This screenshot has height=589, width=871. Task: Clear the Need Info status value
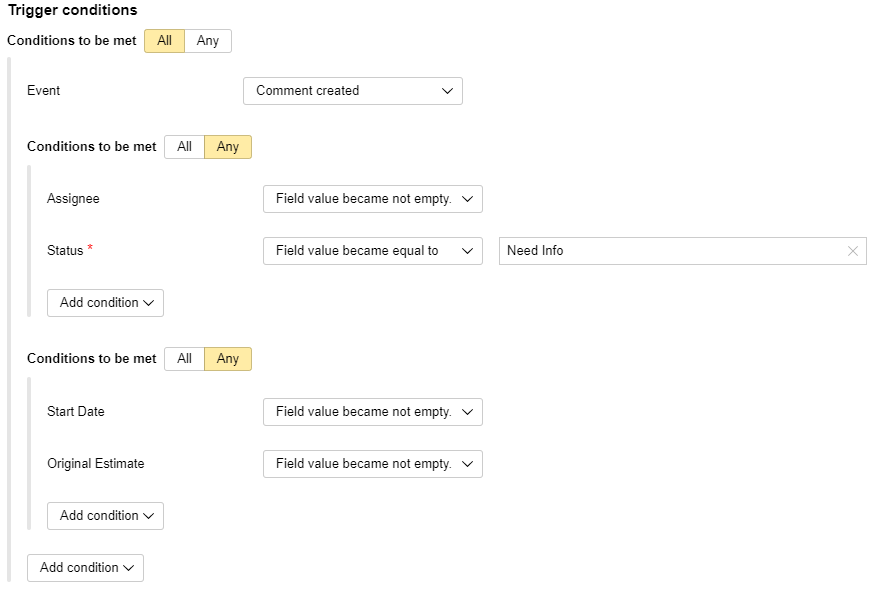(x=853, y=251)
